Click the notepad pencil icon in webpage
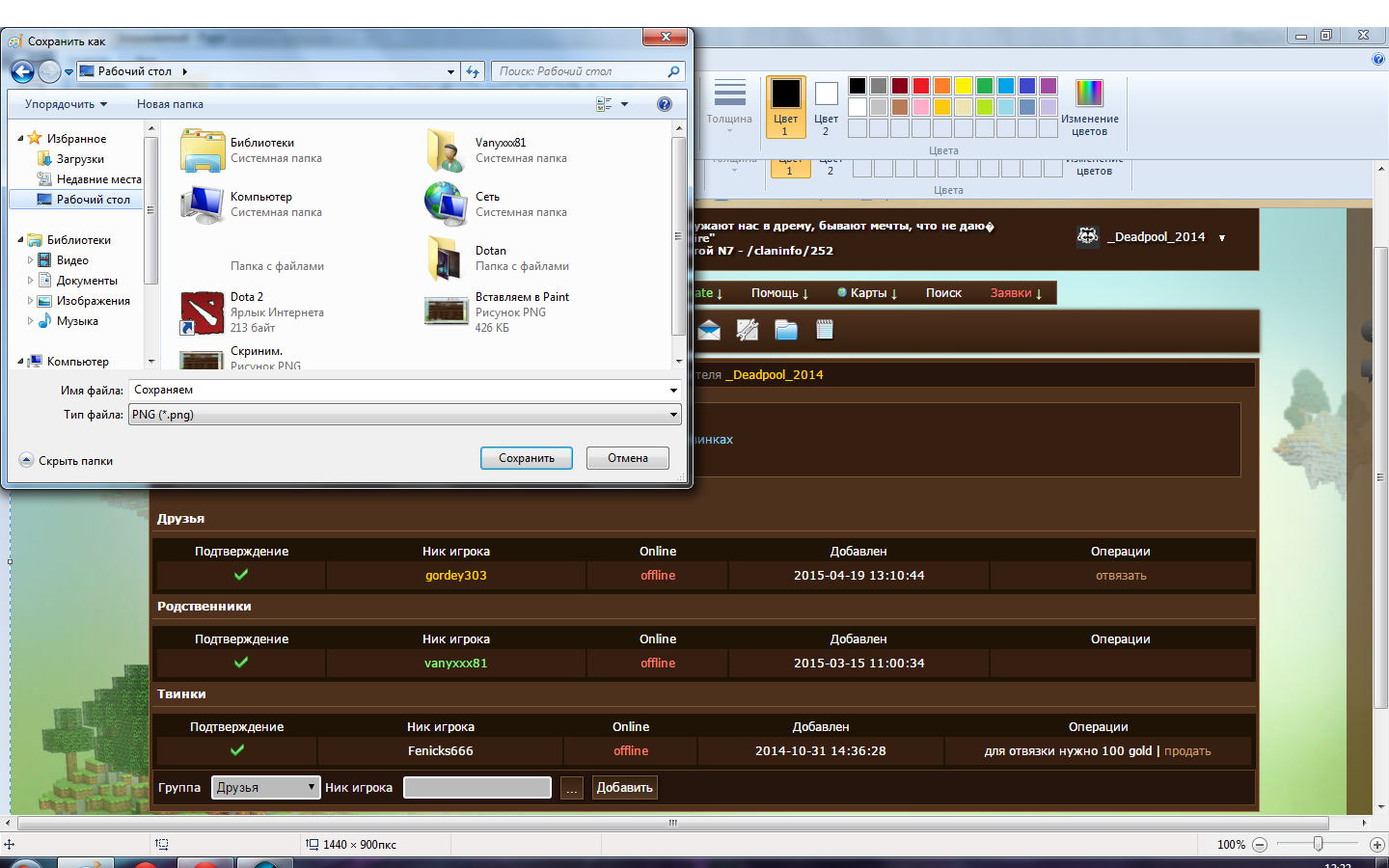This screenshot has height=868, width=1389. (x=748, y=330)
